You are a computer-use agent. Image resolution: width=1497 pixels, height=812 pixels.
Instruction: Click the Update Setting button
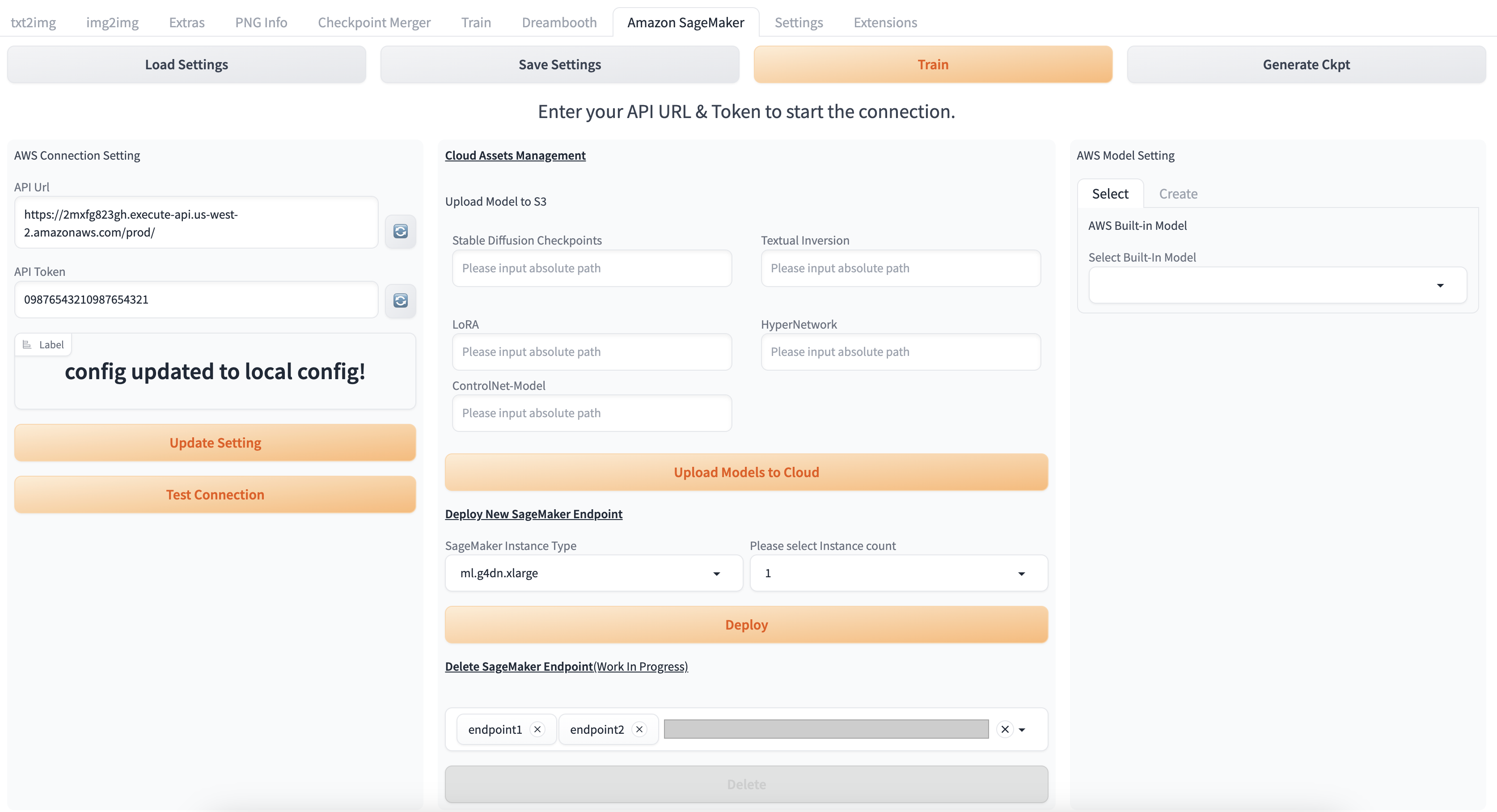click(x=215, y=442)
